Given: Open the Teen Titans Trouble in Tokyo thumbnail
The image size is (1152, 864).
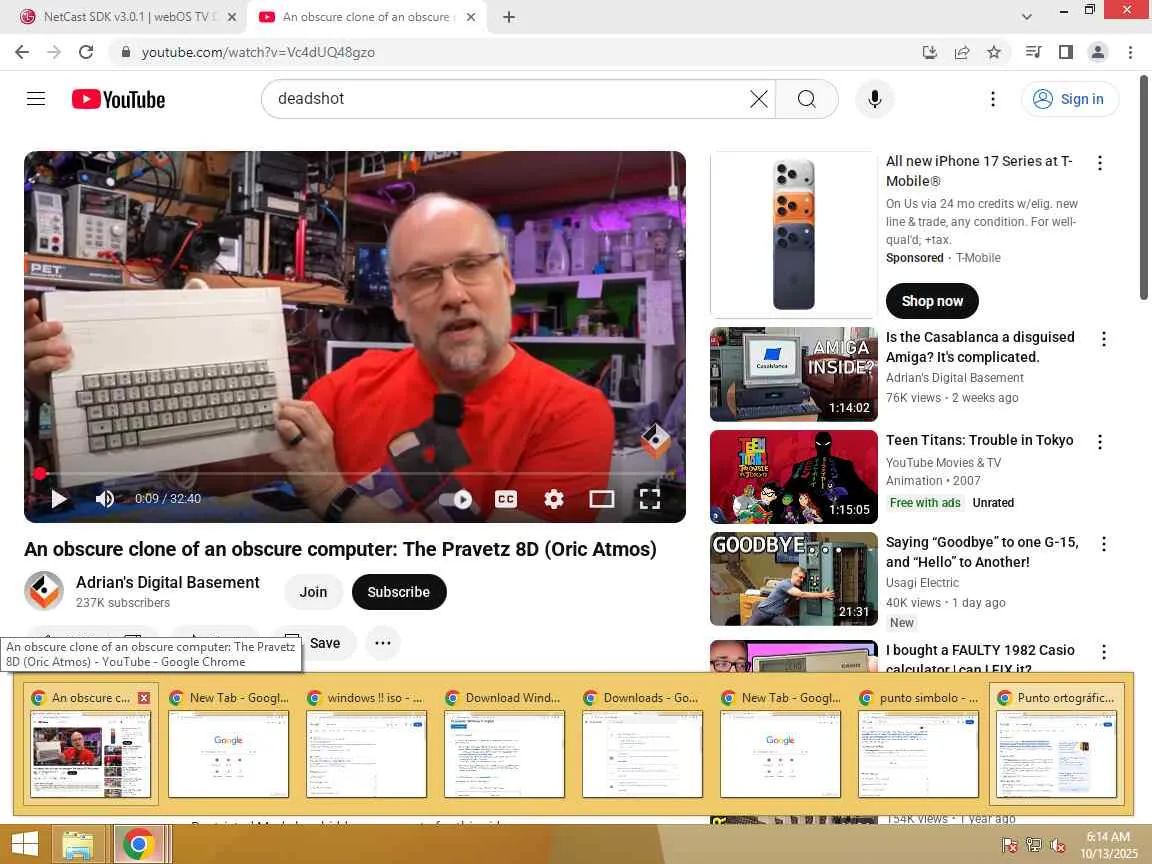Looking at the screenshot, I should (x=793, y=477).
